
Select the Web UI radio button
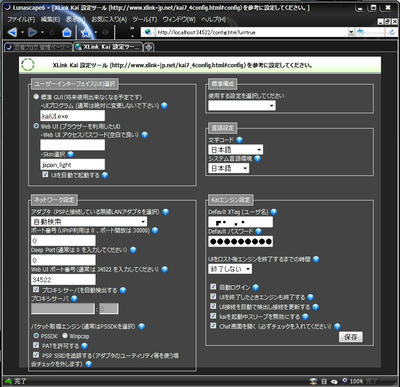tap(36, 126)
